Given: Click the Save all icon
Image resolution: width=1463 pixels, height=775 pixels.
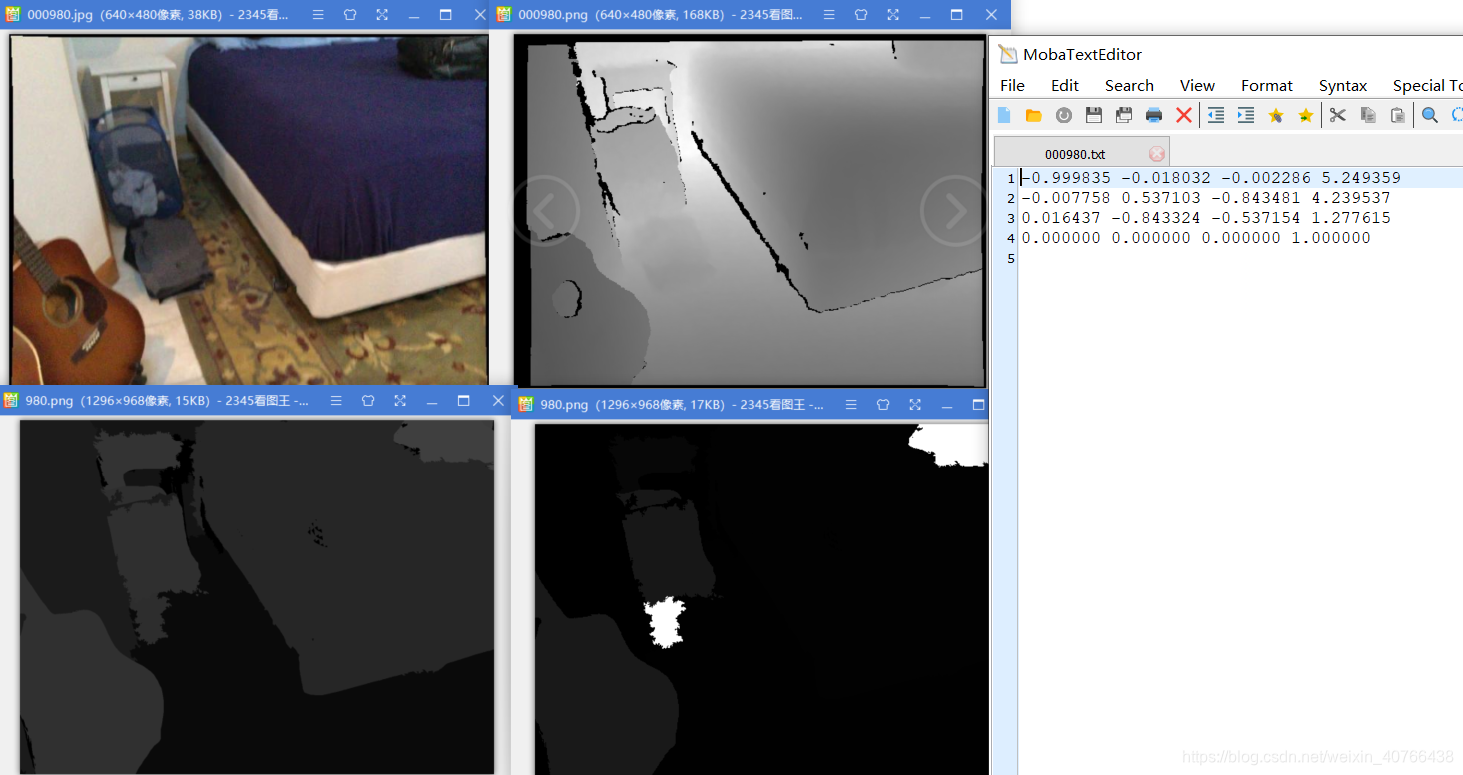Looking at the screenshot, I should [1124, 115].
